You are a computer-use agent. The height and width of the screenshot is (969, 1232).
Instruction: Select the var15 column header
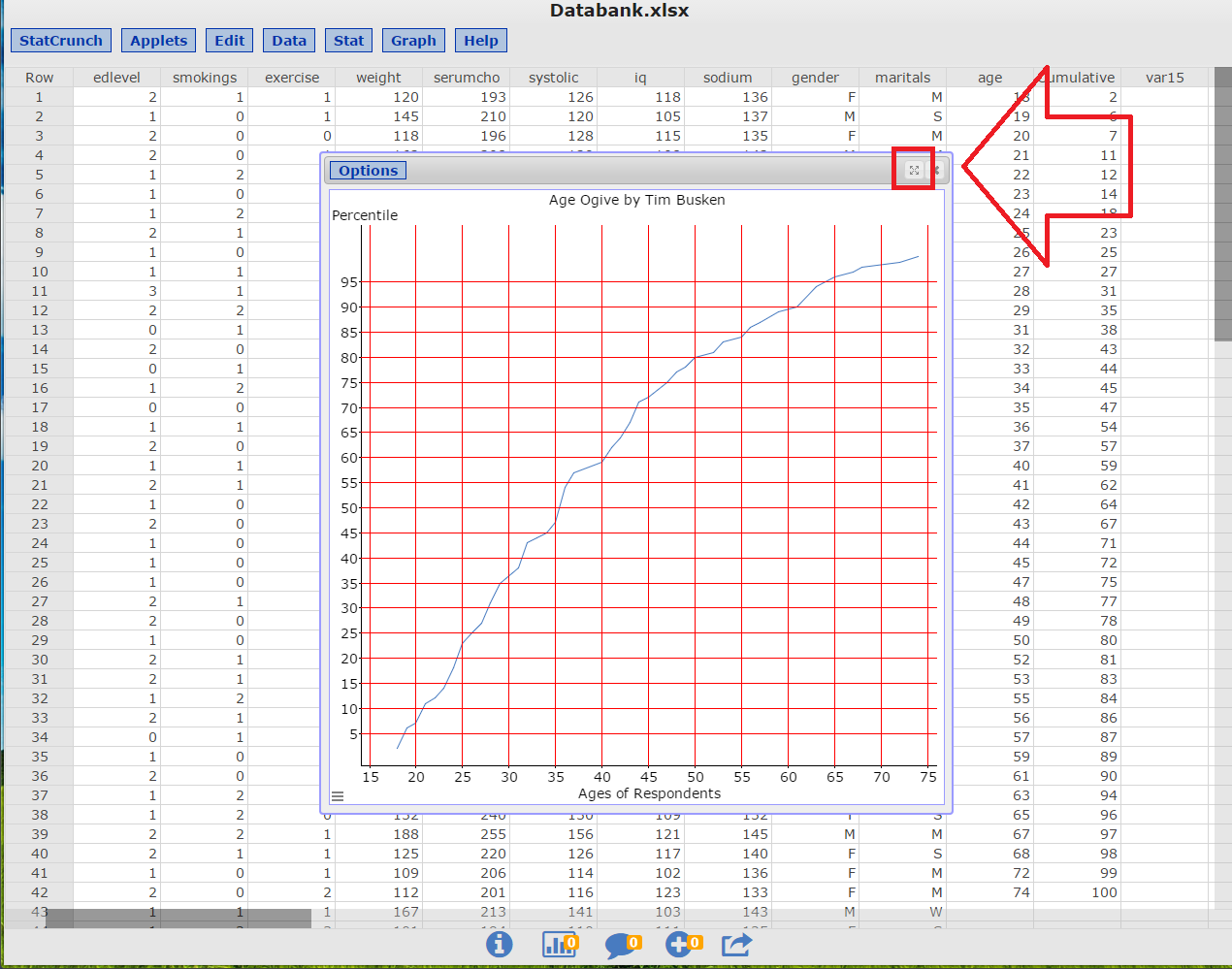tap(1165, 78)
